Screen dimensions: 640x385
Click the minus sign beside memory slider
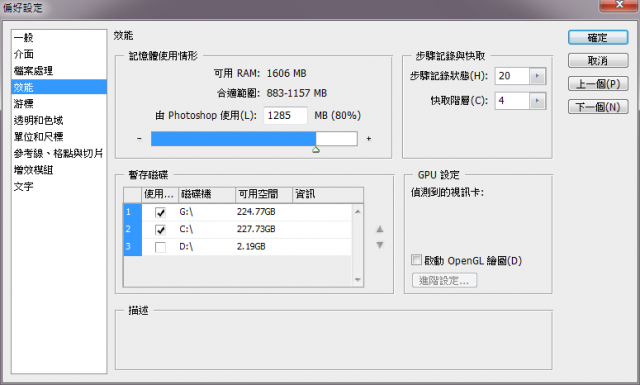click(139, 139)
